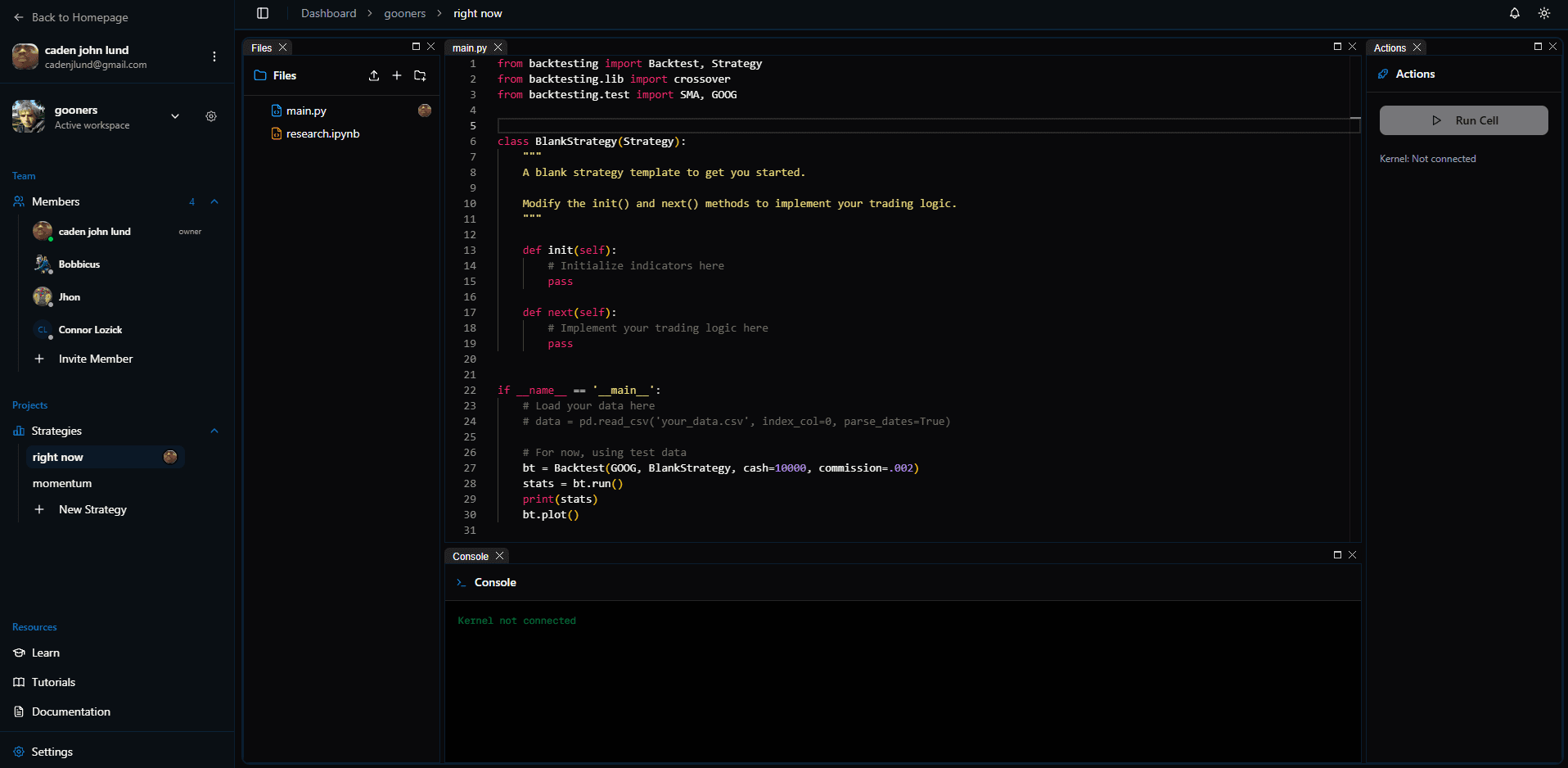Select the Console tab
Screen dimensions: 1568x768
(x=471, y=556)
